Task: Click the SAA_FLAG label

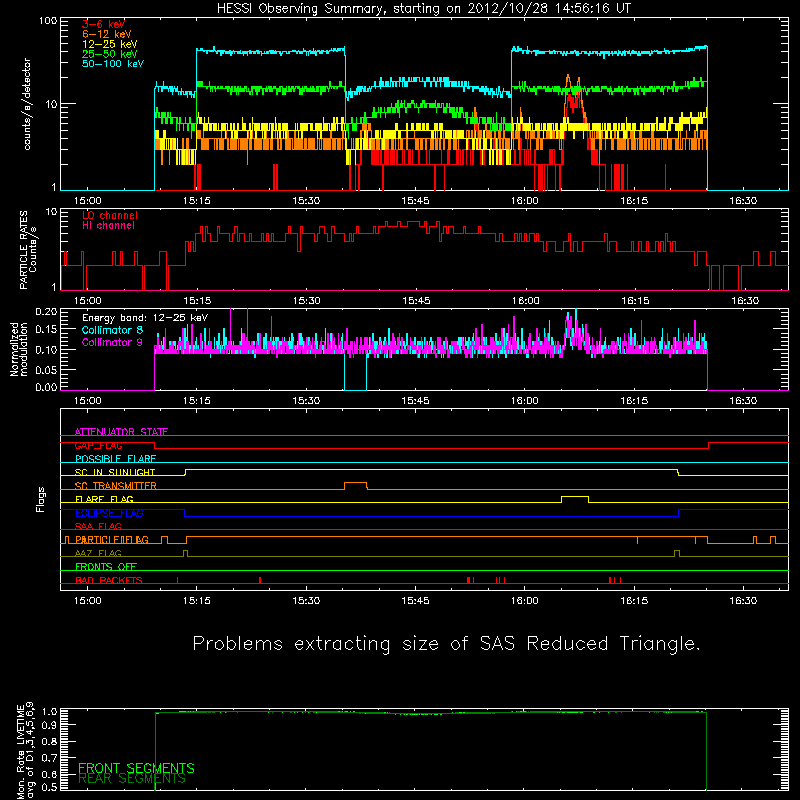Action: click(98, 526)
